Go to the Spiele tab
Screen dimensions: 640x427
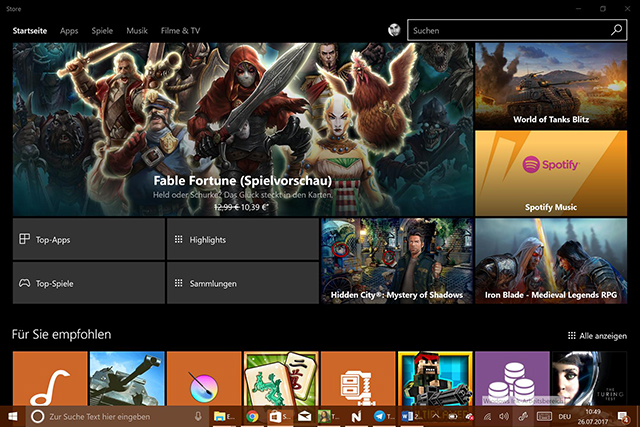pos(102,31)
